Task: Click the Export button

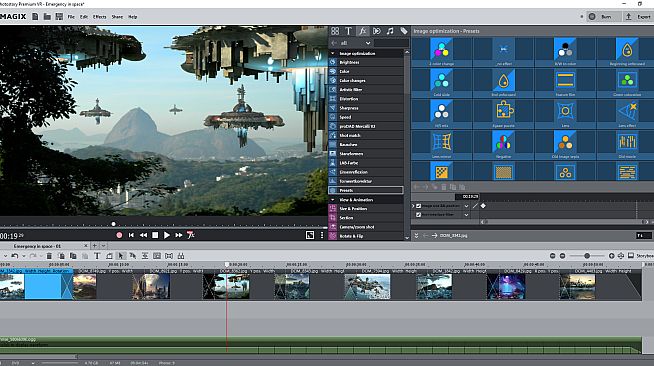Action: [x=639, y=17]
